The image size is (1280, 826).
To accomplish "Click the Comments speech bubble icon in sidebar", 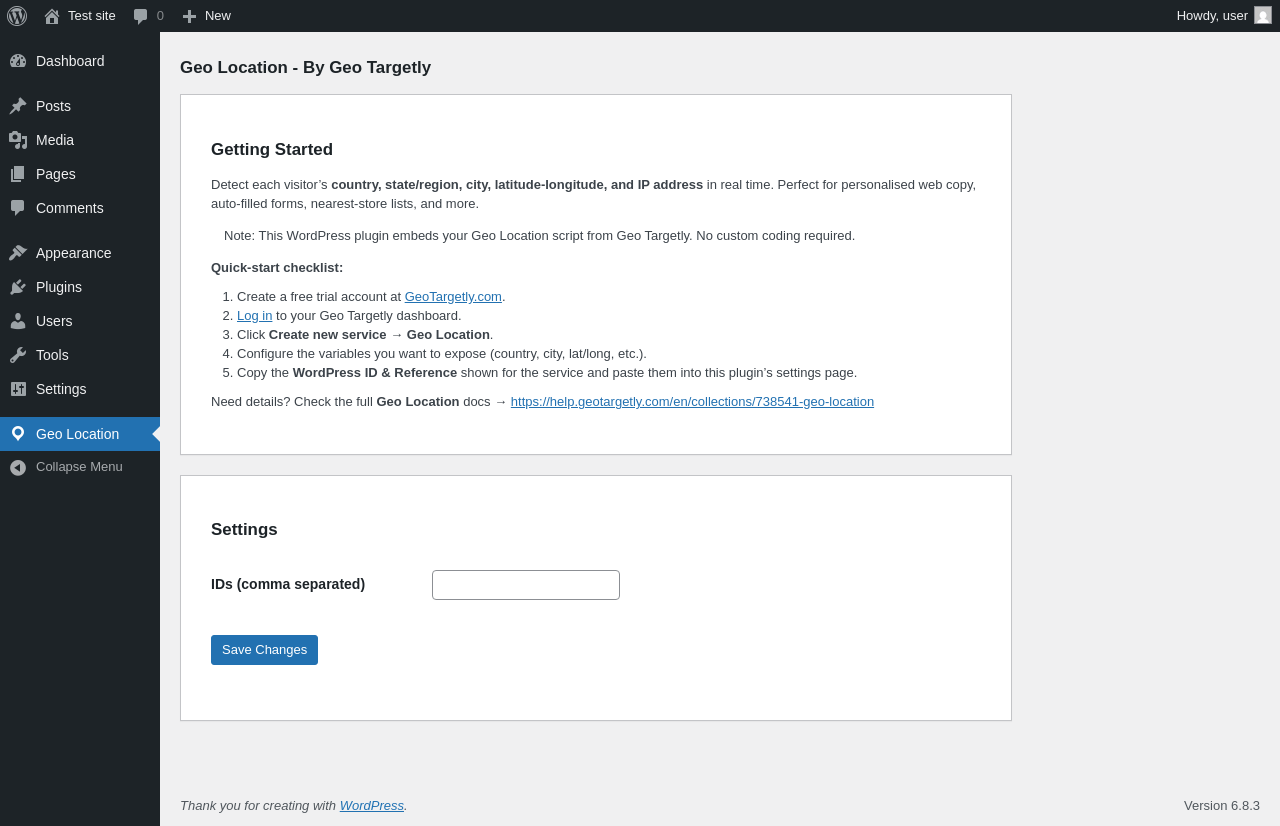I will coord(18,208).
